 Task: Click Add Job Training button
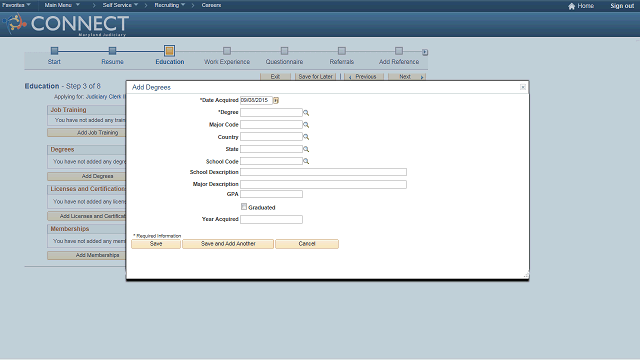point(87,133)
